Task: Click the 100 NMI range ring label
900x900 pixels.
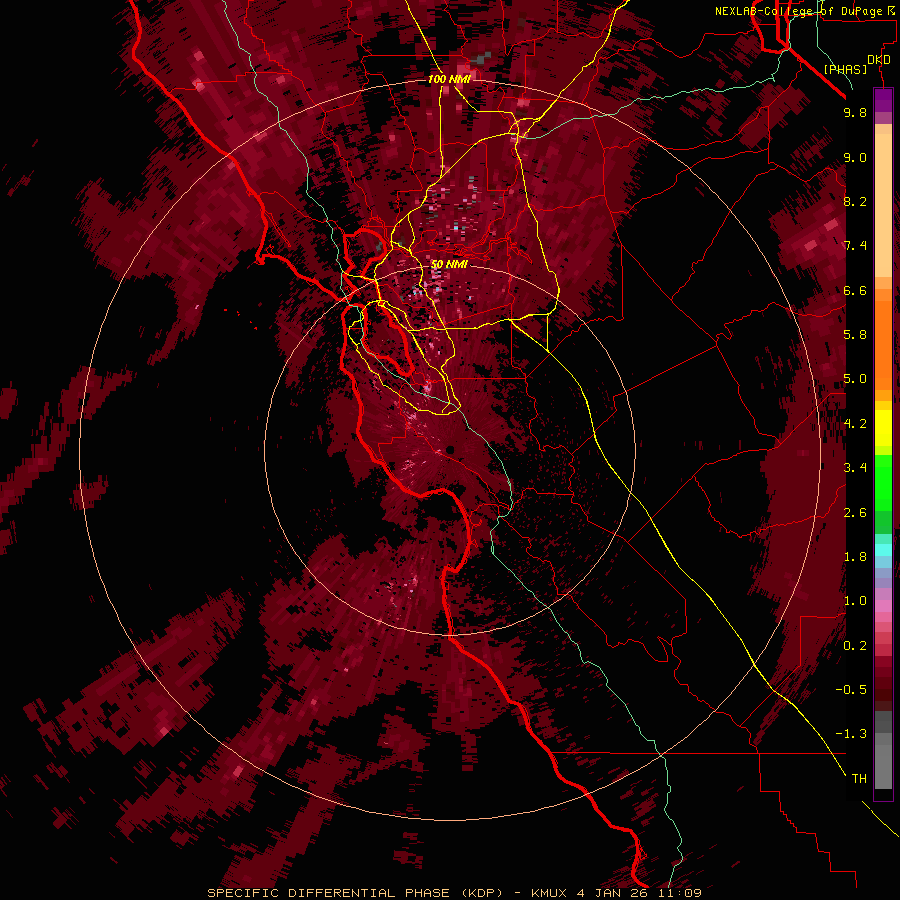Action: click(449, 79)
